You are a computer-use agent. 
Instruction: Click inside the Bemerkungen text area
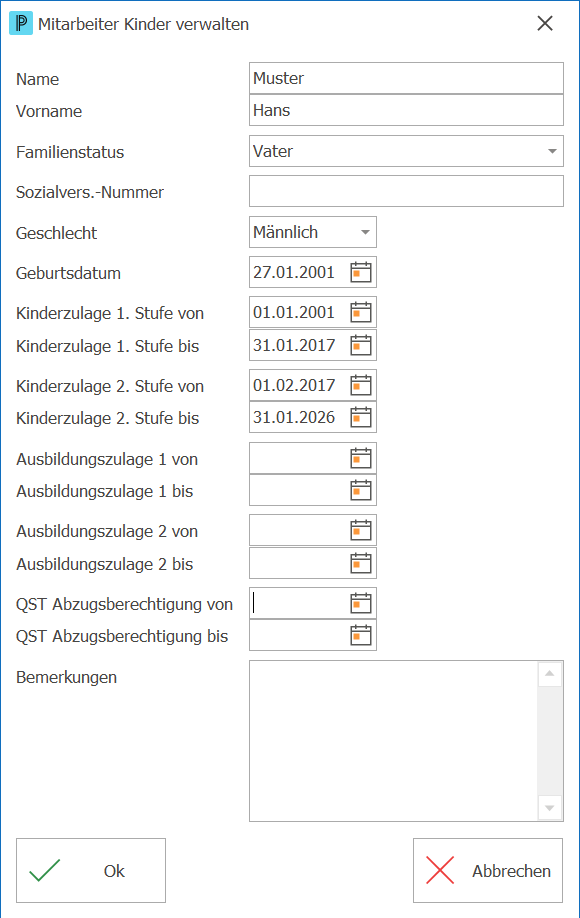pos(393,741)
